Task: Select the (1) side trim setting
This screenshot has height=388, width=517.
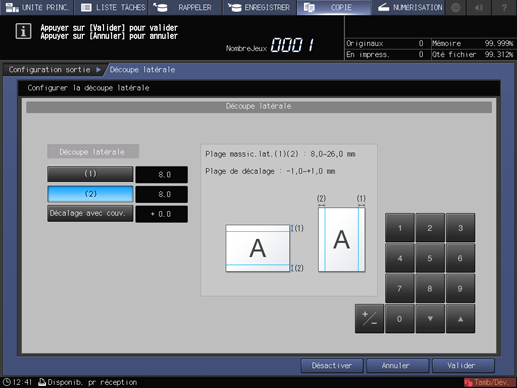Action: coord(90,174)
